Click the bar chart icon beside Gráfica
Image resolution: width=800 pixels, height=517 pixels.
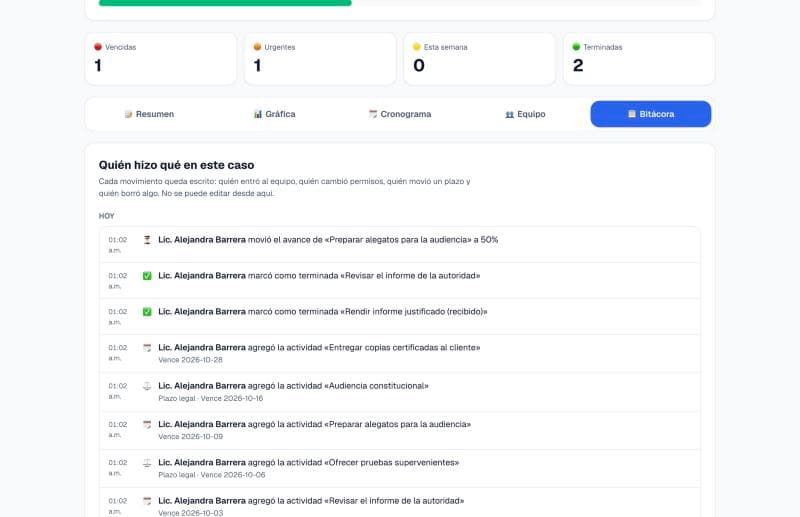pos(258,114)
